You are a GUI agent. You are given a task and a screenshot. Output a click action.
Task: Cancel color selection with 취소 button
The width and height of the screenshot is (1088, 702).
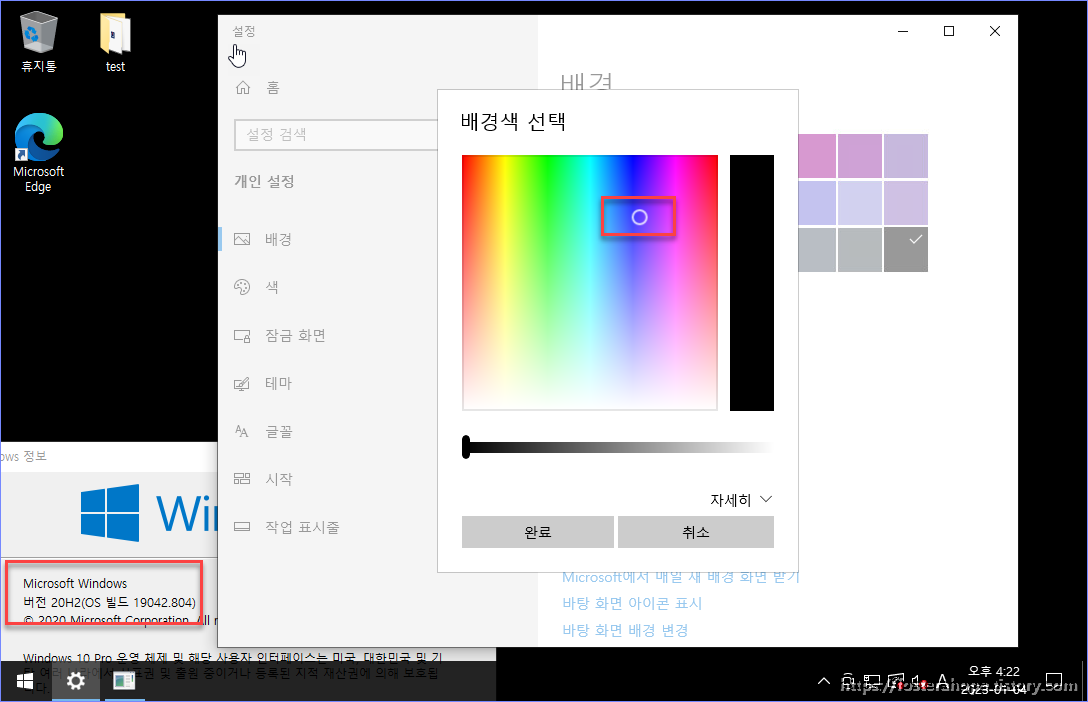tap(696, 532)
